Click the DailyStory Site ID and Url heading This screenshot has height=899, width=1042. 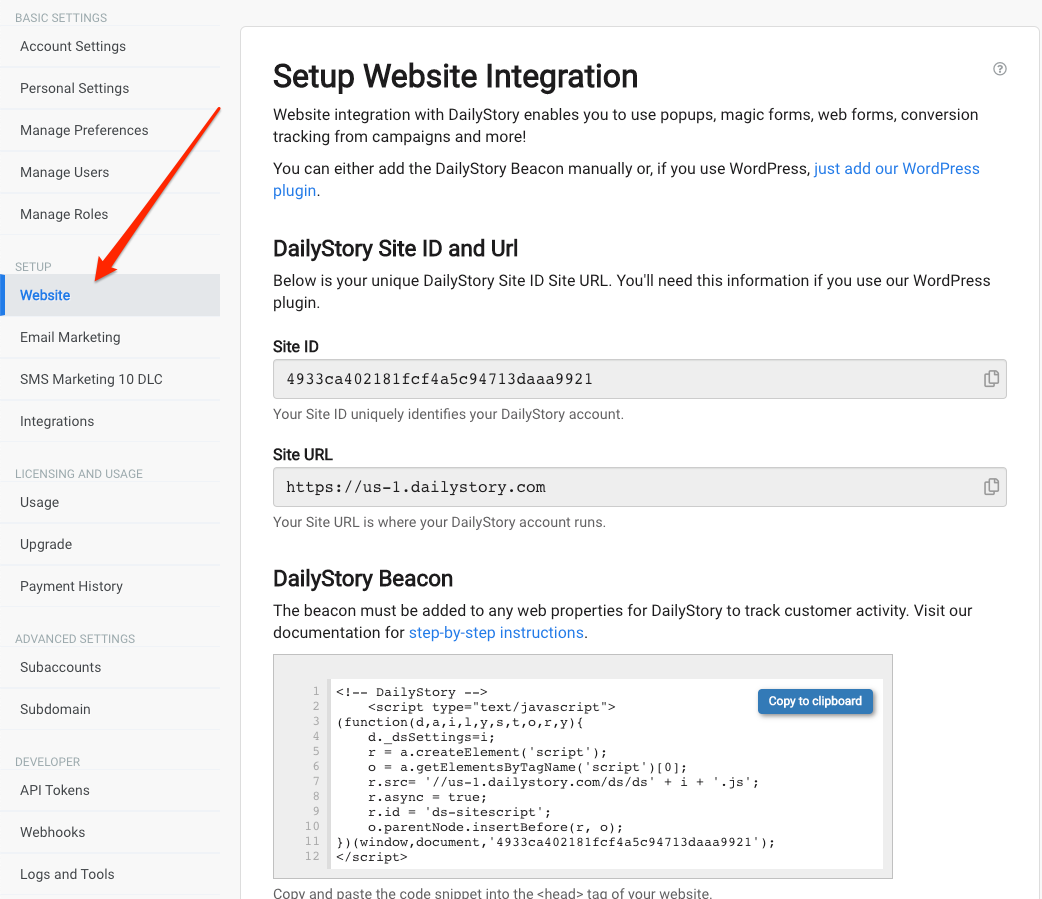[x=395, y=249]
